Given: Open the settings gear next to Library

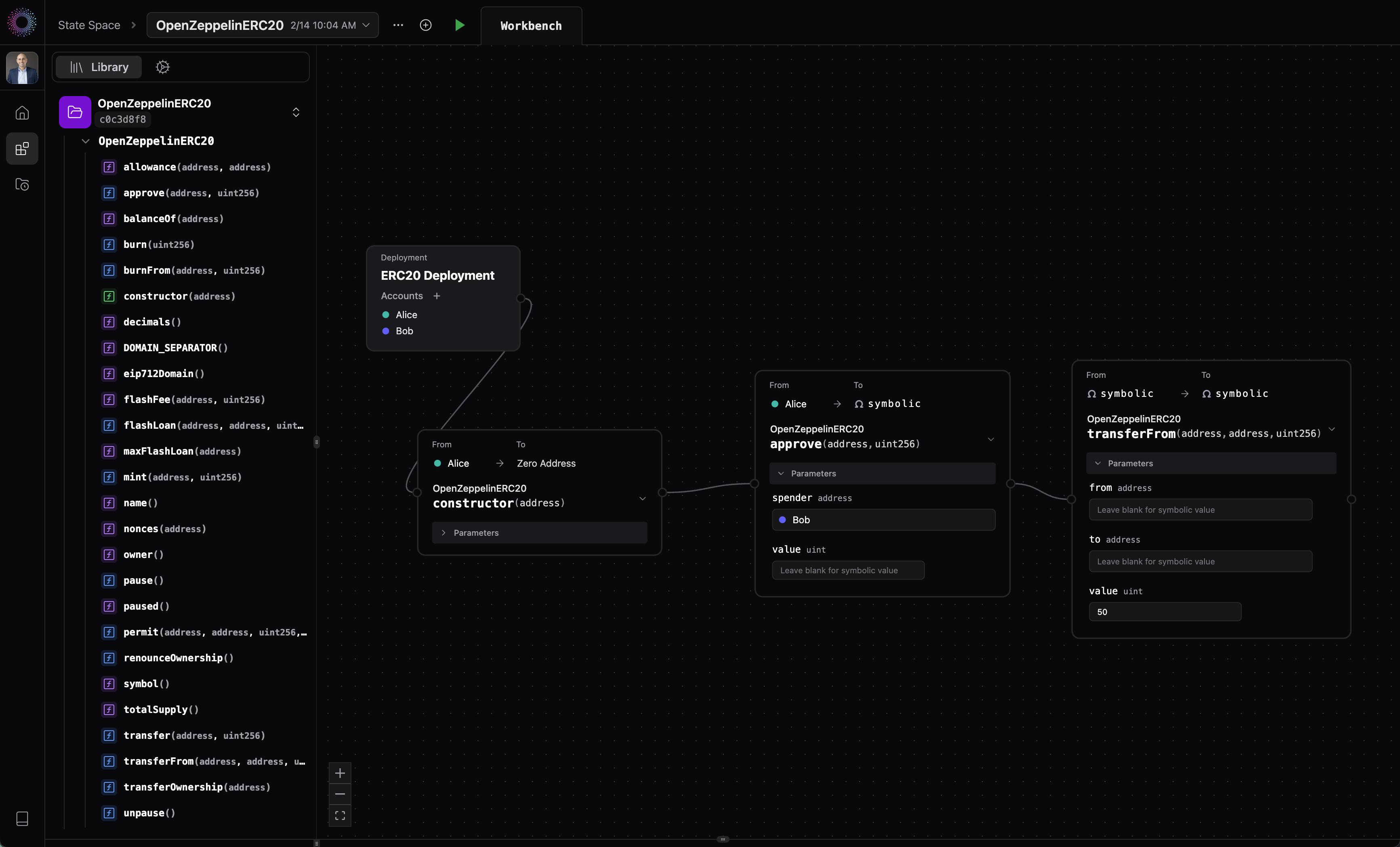Looking at the screenshot, I should (162, 67).
